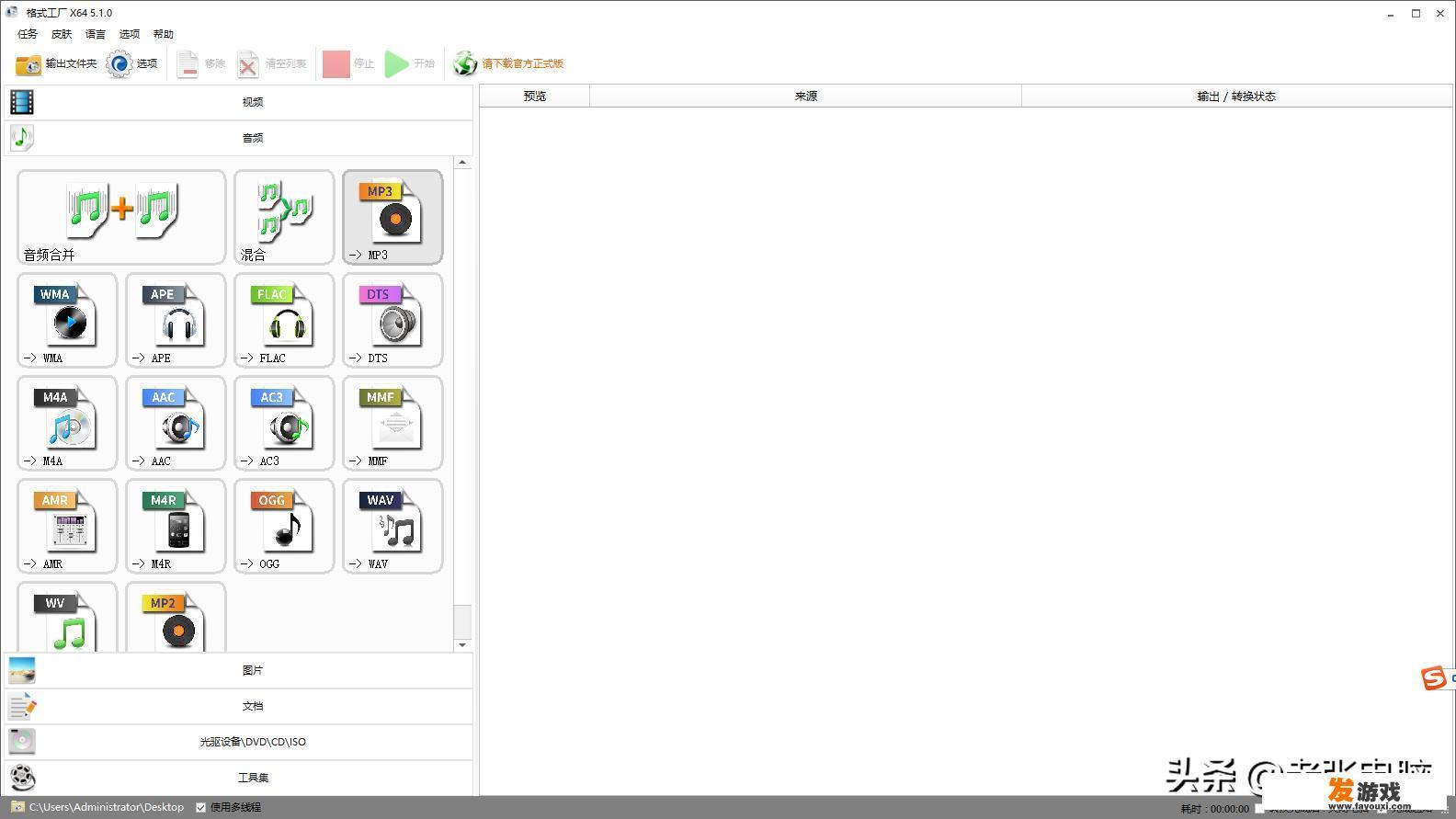Expand the 图片 picture category
The height and width of the screenshot is (819, 1456).
(239, 670)
